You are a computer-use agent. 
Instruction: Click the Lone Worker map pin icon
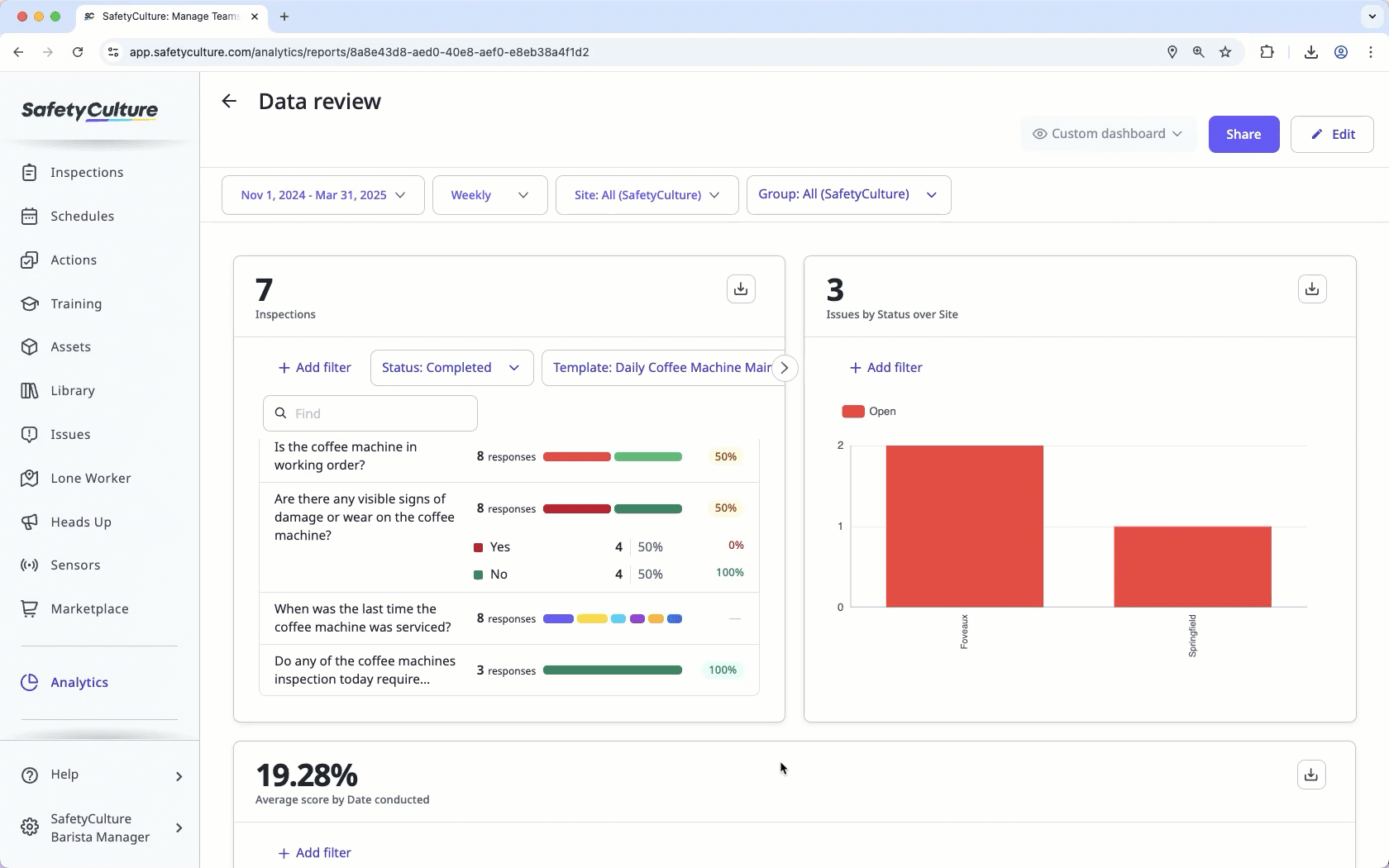coord(30,478)
